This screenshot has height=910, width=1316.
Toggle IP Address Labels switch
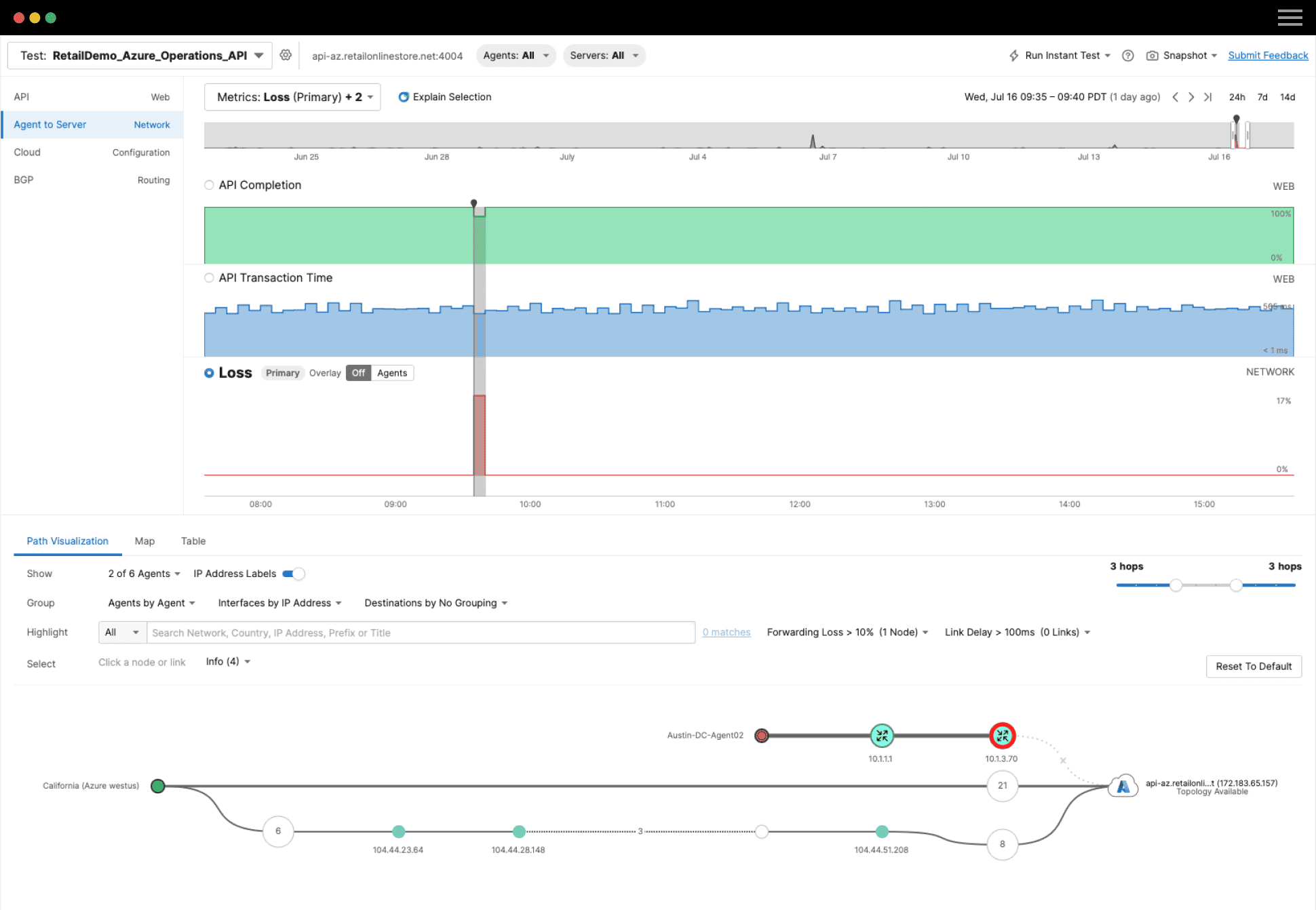(294, 574)
